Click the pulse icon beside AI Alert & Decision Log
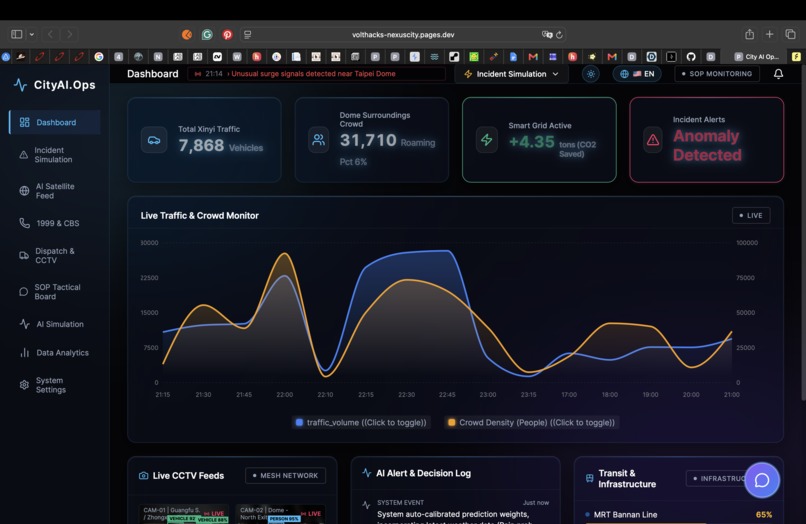806x524 pixels. [x=367, y=473]
